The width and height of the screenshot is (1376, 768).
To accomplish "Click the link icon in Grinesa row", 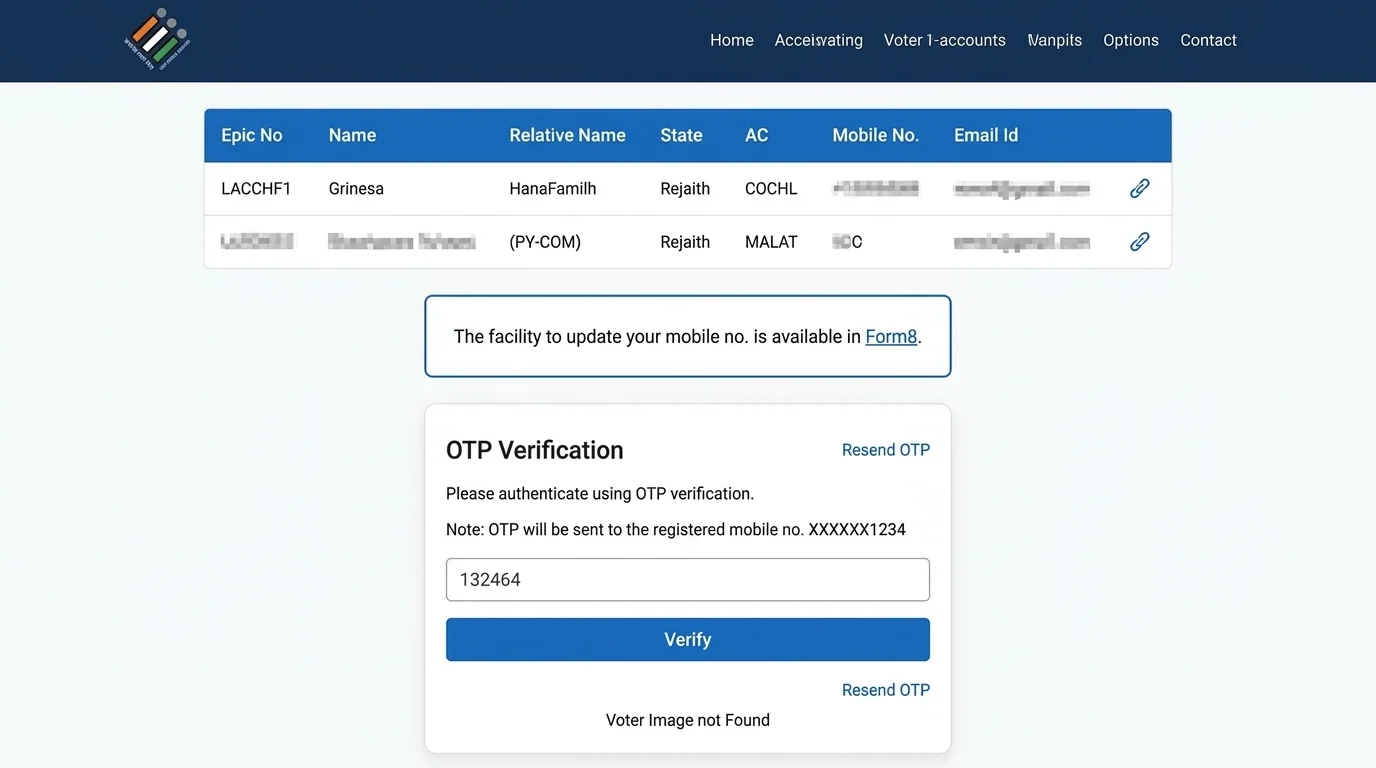I will pyautogui.click(x=1139, y=188).
